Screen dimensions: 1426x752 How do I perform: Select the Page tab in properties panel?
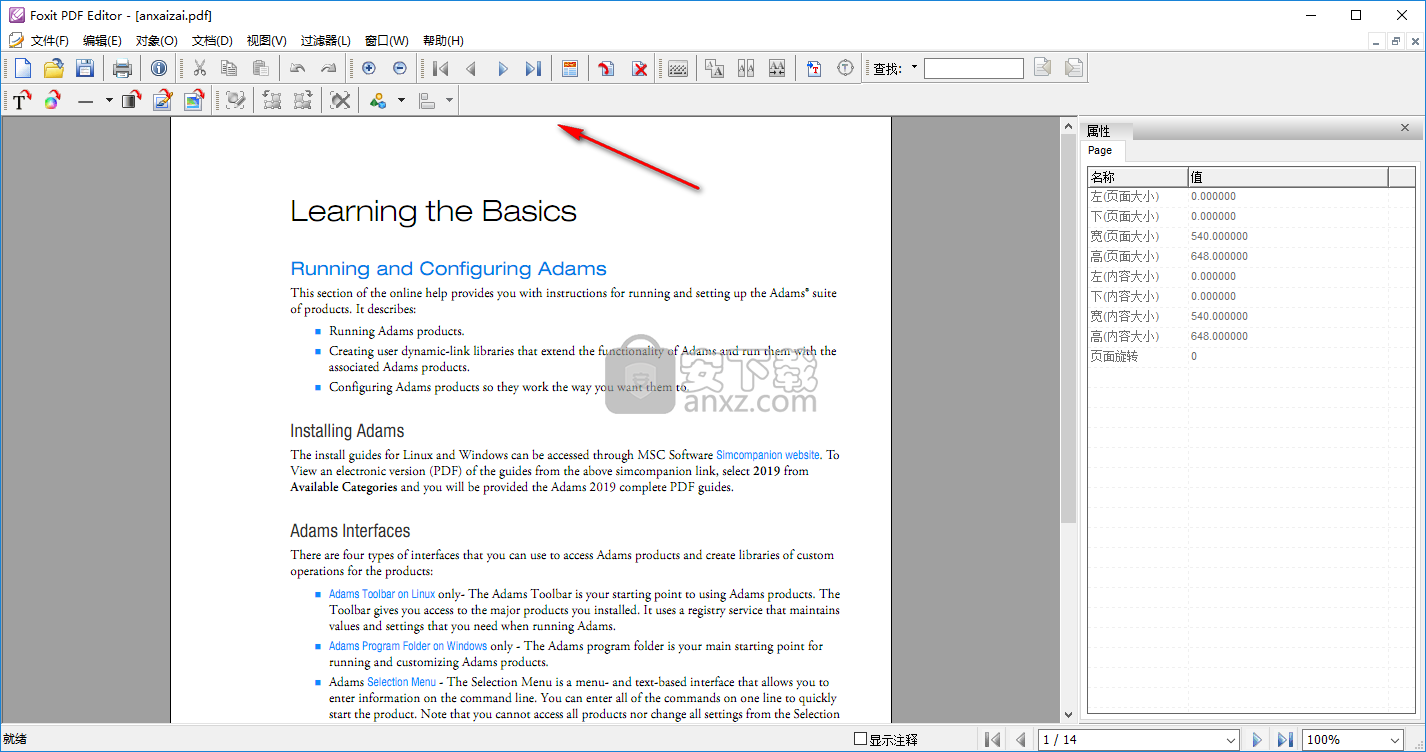pyautogui.click(x=1101, y=150)
